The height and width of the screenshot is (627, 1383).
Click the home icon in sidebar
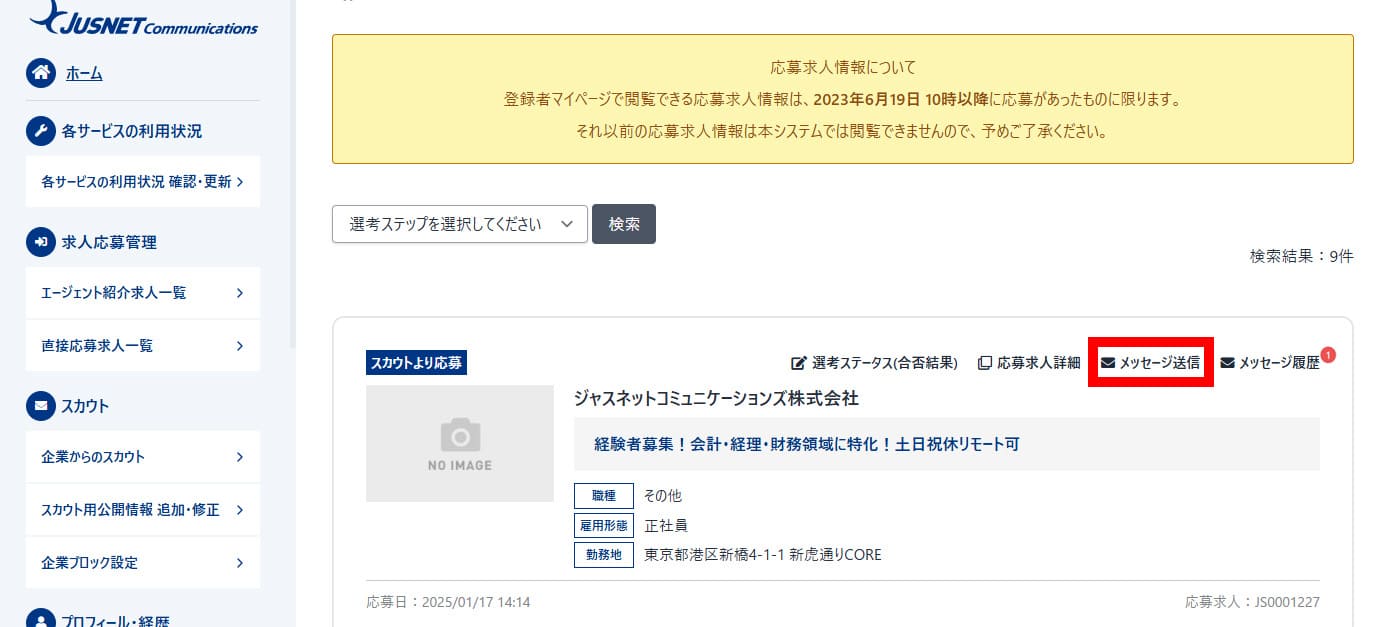40,73
